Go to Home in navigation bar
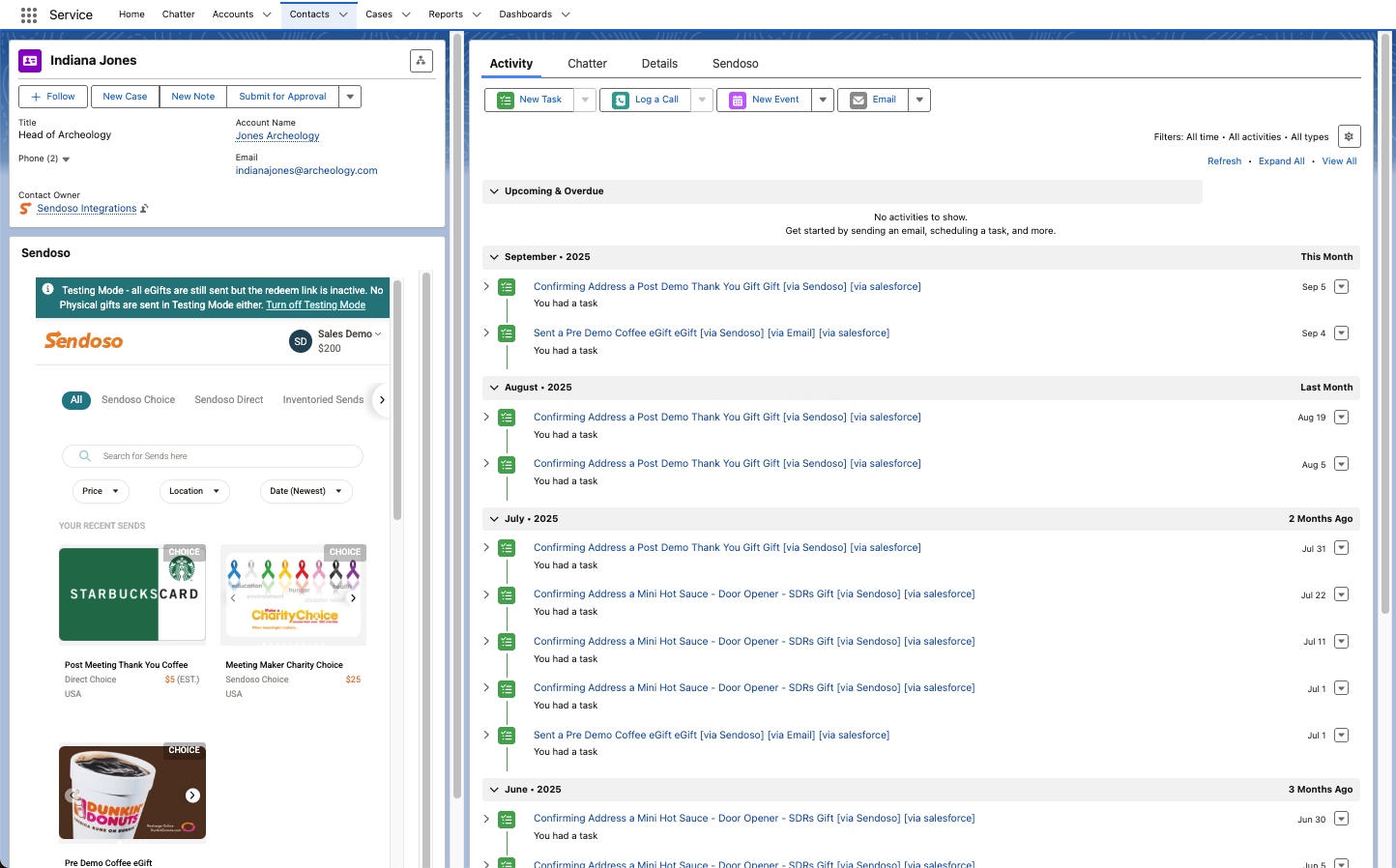The width and height of the screenshot is (1396, 868). point(131,14)
